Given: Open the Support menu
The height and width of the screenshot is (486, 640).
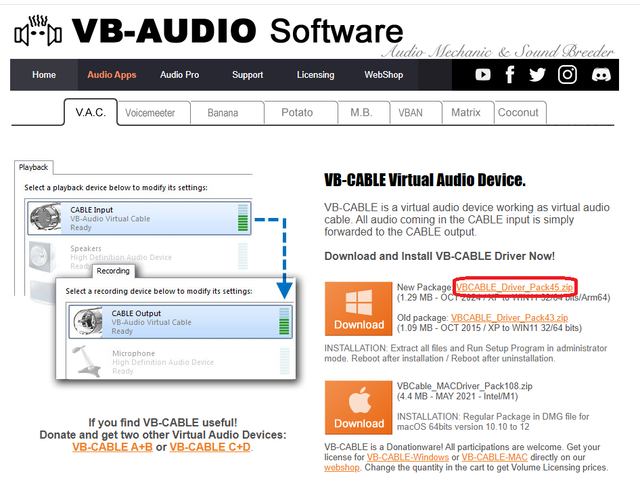Looking at the screenshot, I should 247,75.
